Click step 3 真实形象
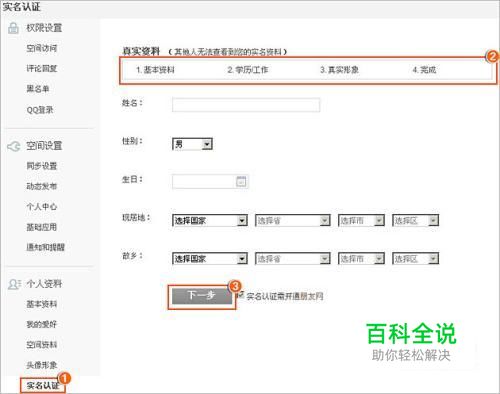The image size is (500, 394). pos(339,70)
